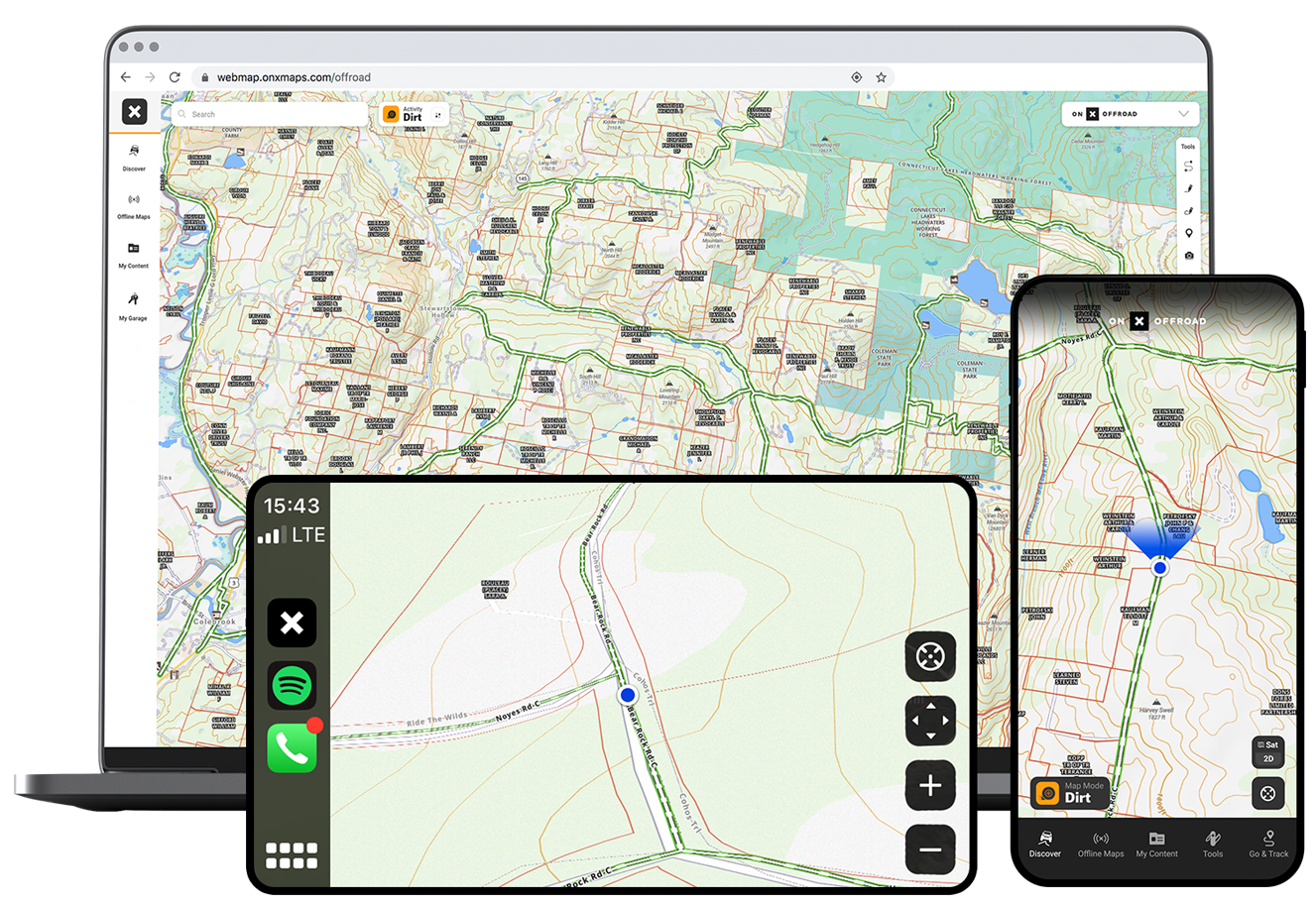Open My Content in the laptop sidebar

pyautogui.click(x=134, y=255)
